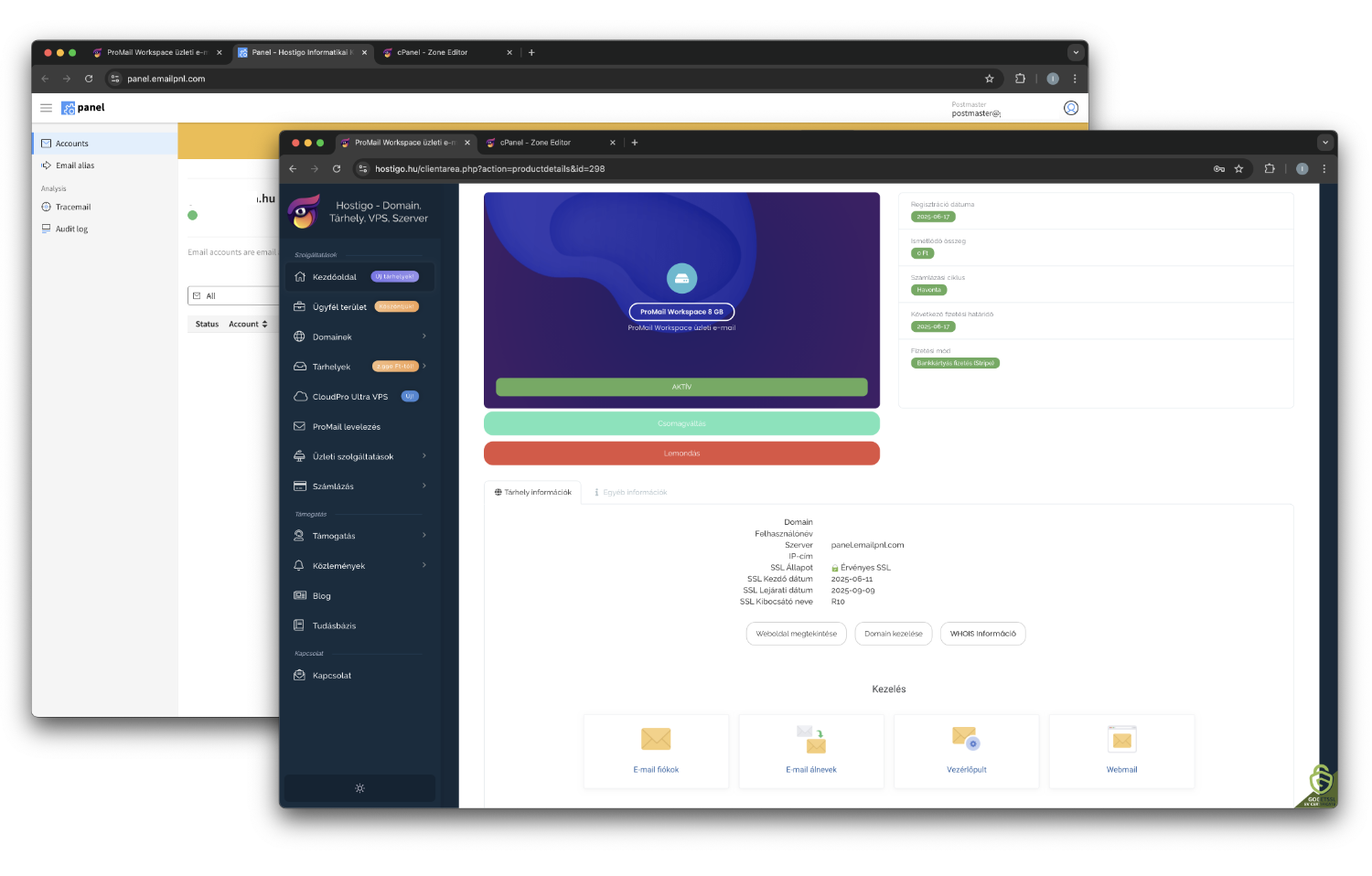Screen dimensions: 1372x876
Task: Expand the Üzleti szolgáltatások chevron
Action: 424,455
